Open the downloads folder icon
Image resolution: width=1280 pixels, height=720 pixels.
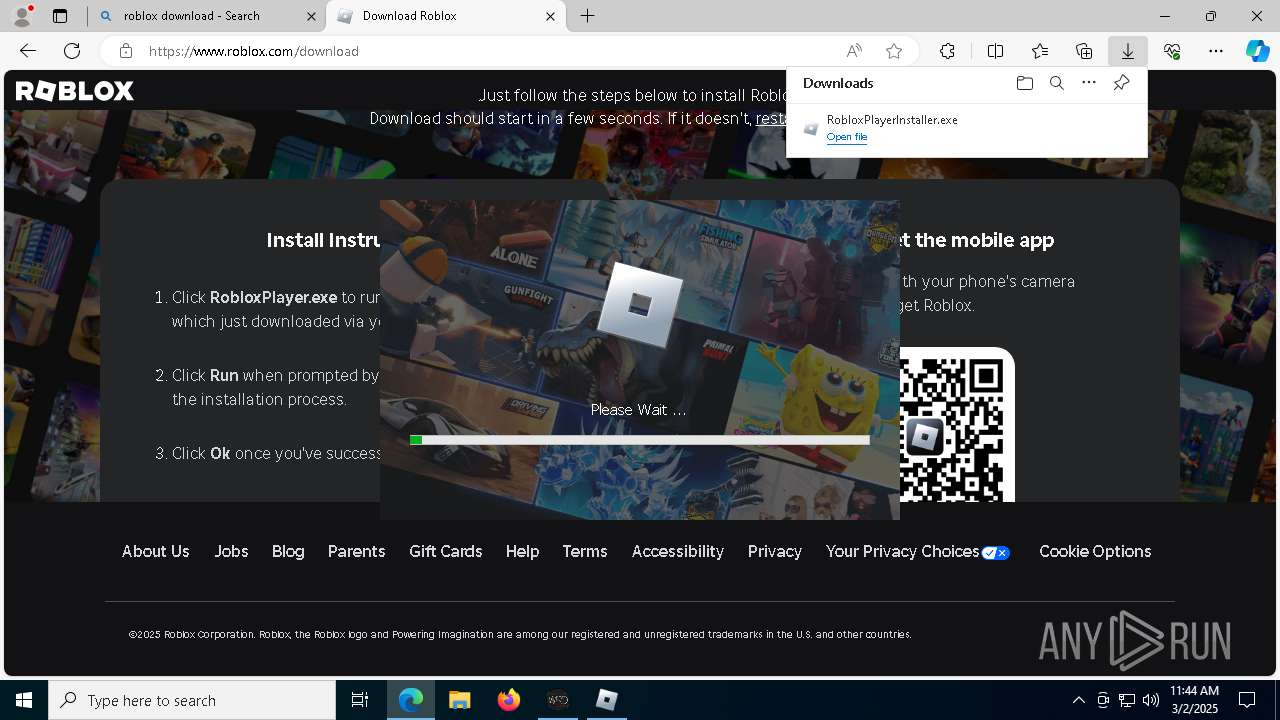(1024, 83)
